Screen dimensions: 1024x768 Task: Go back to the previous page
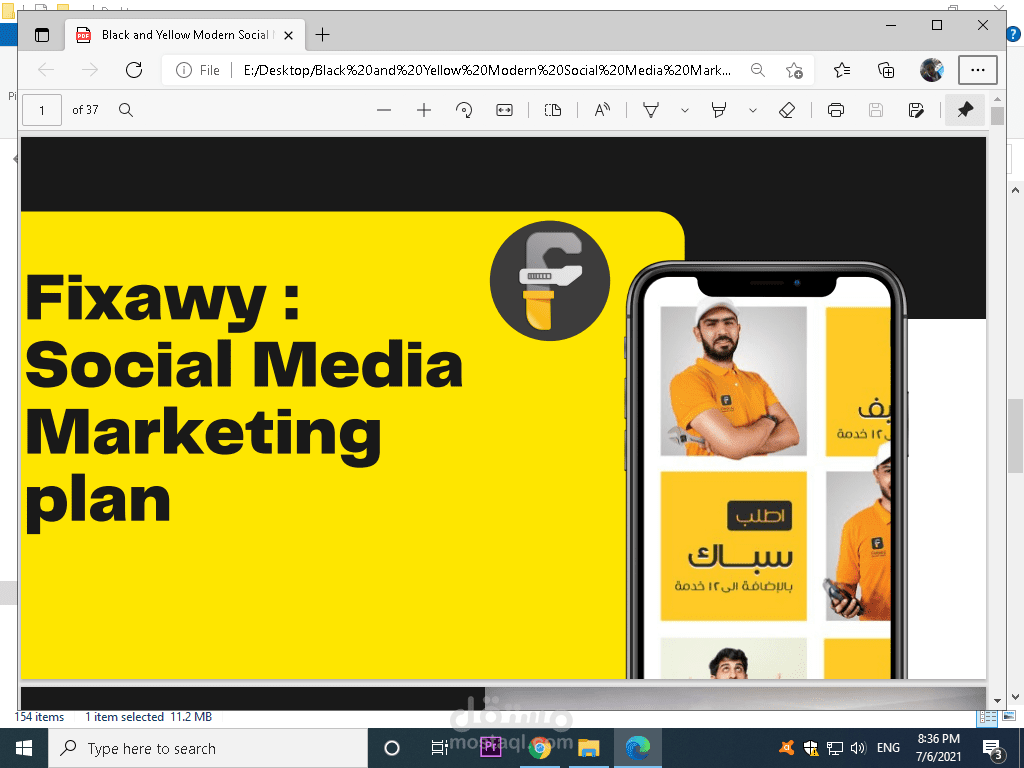46,70
